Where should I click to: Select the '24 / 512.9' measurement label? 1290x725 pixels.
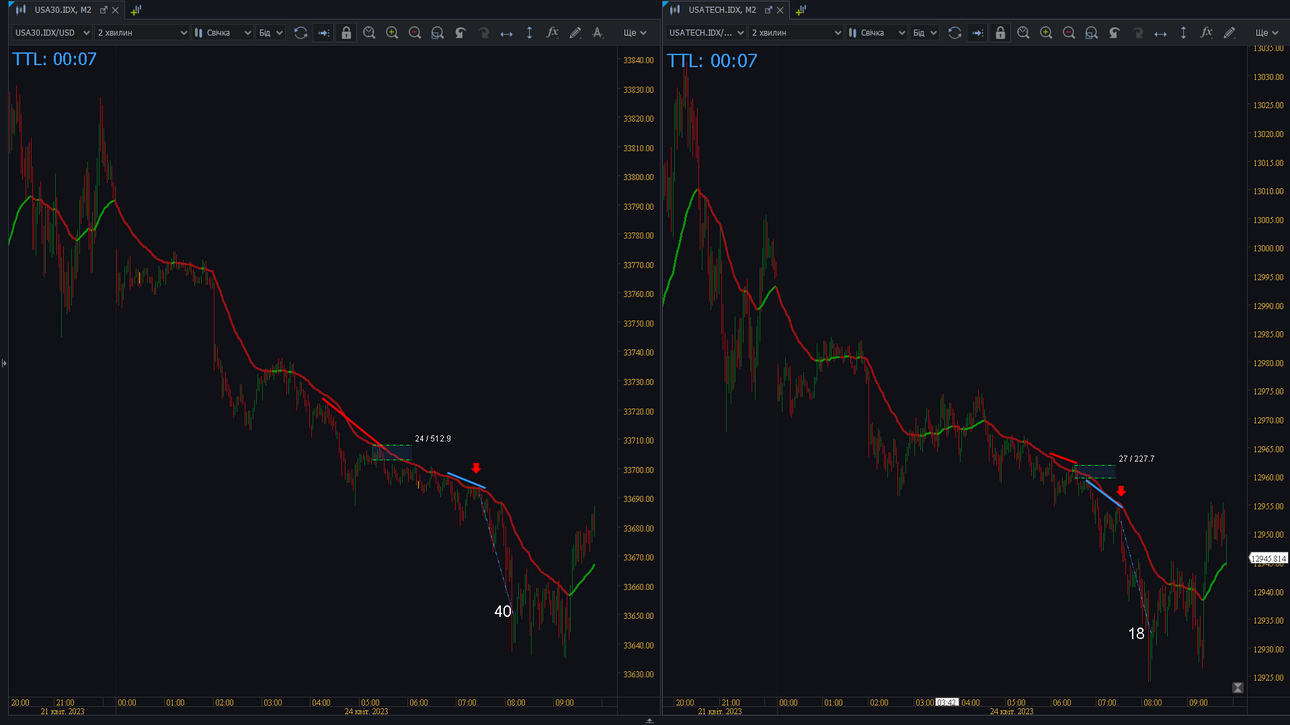click(433, 439)
